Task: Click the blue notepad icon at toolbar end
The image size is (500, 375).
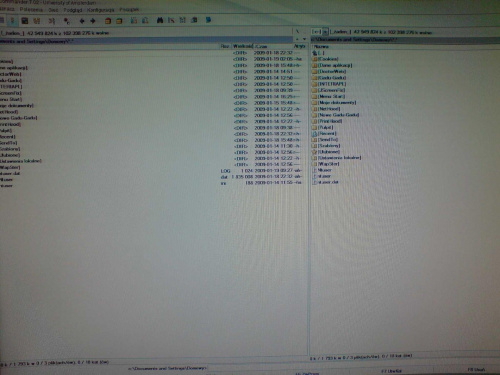Action: point(208,20)
